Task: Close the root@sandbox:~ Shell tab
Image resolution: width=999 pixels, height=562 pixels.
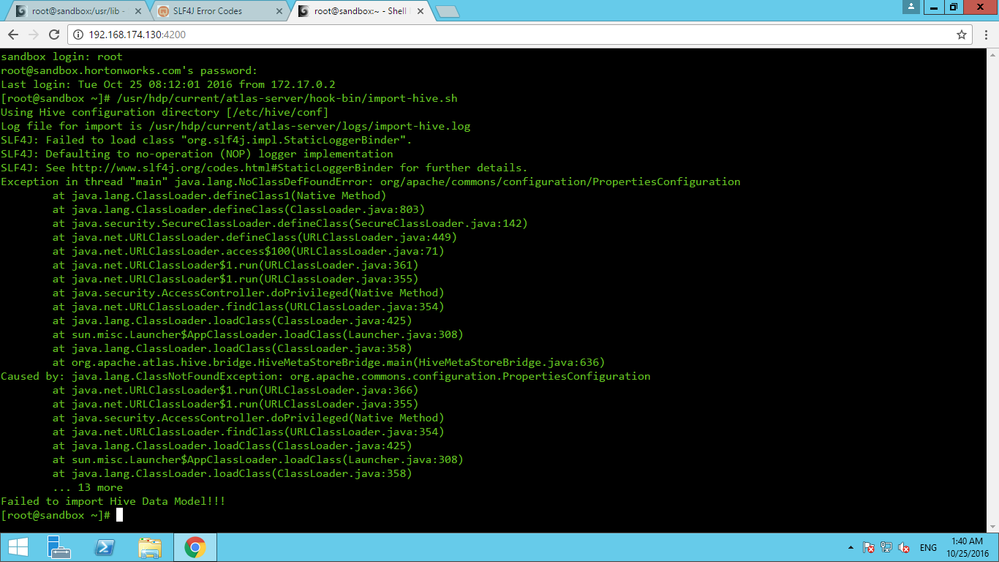Action: [x=420, y=11]
